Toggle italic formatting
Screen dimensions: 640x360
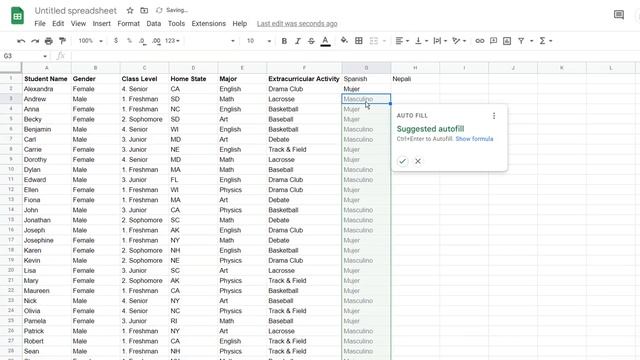click(x=298, y=41)
